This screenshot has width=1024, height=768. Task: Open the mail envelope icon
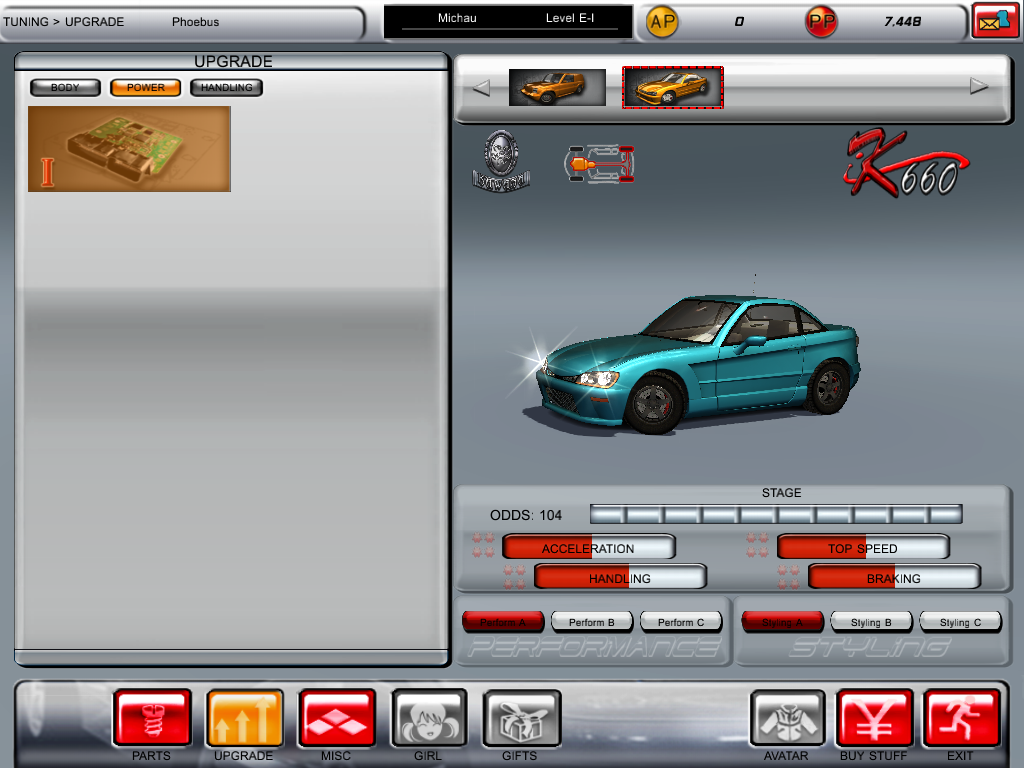click(994, 21)
